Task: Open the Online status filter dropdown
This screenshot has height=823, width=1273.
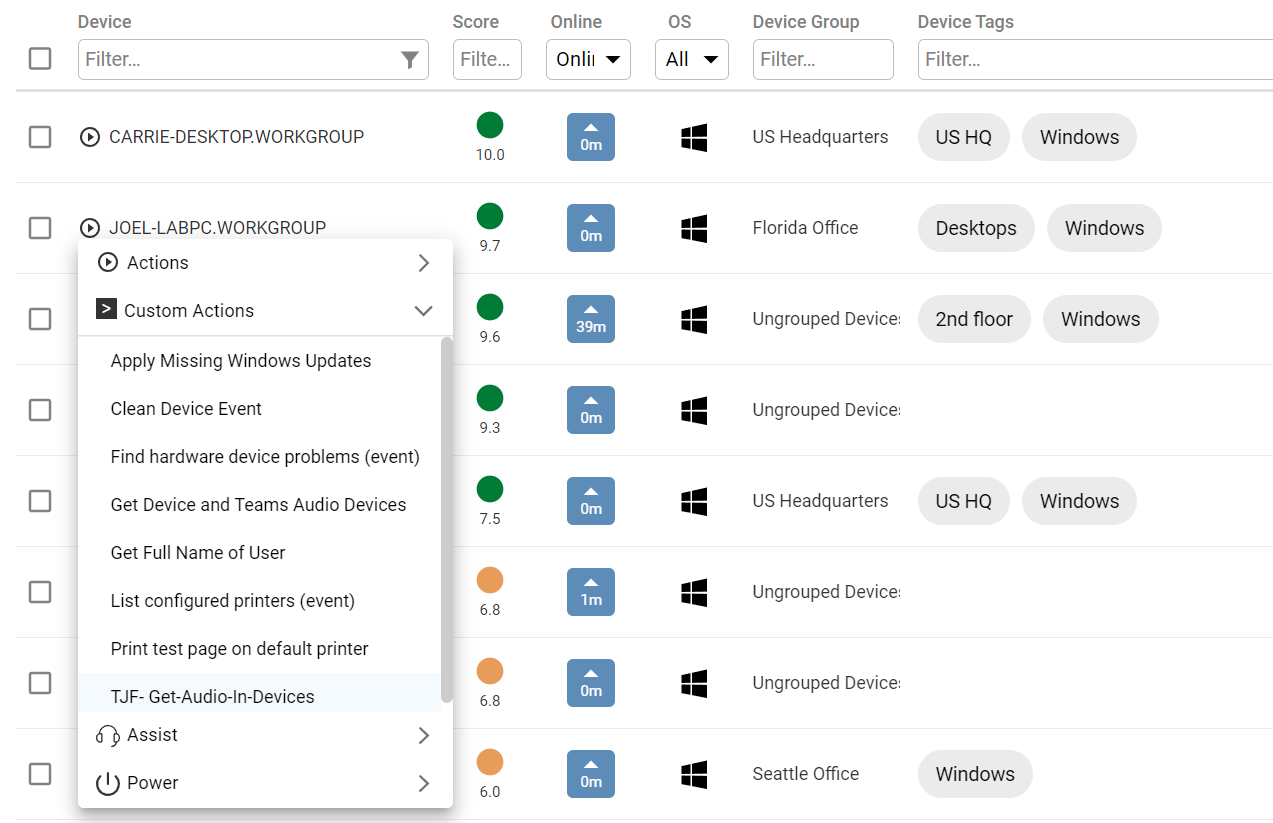Action: click(588, 60)
